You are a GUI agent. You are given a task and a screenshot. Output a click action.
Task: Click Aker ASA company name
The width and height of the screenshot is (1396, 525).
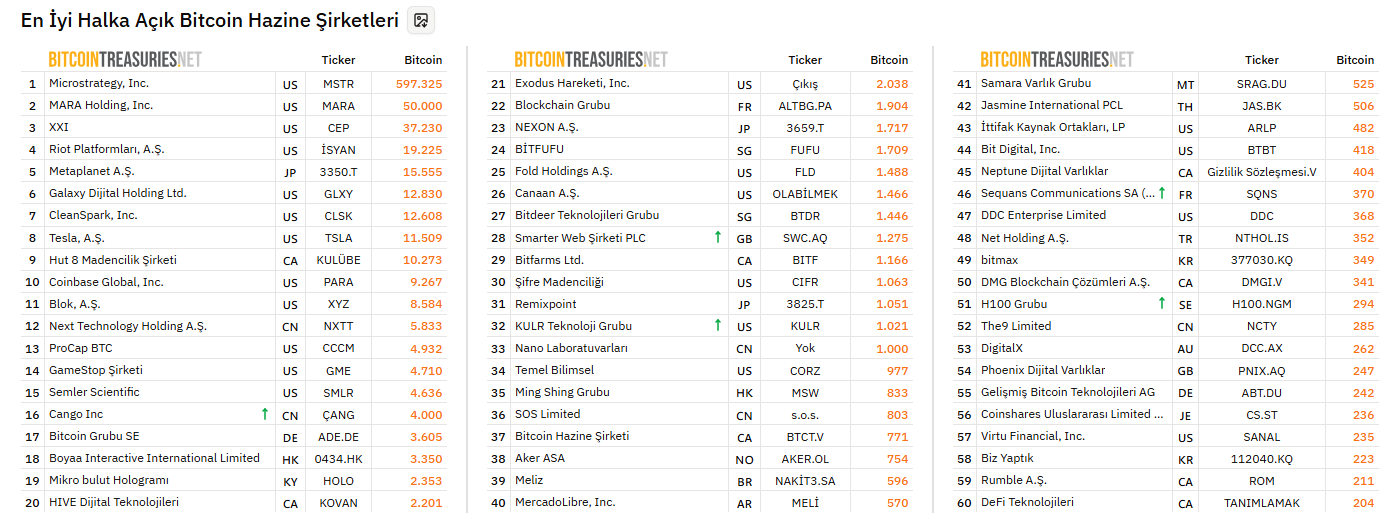click(540, 458)
